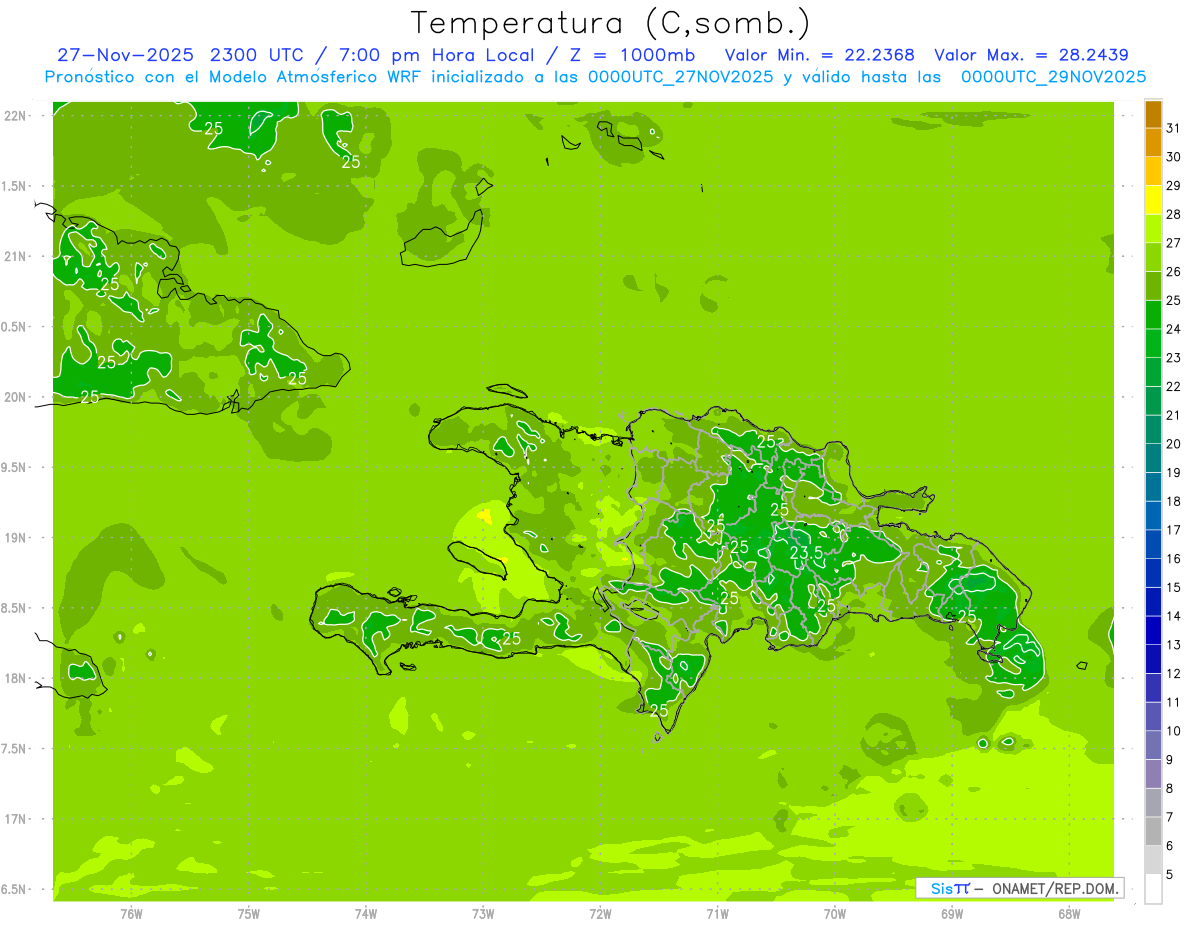Click the '20N' latitude label
This screenshot has width=1200, height=927.
coord(14,397)
